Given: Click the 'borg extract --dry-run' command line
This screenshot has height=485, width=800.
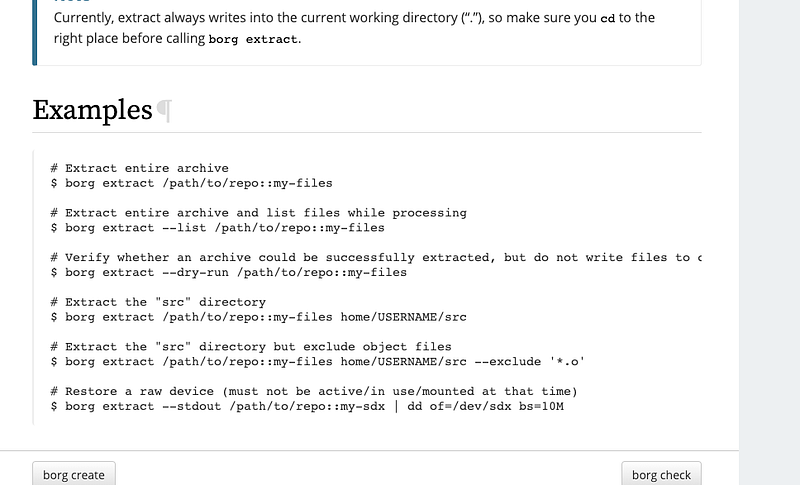Looking at the screenshot, I should tap(229, 272).
